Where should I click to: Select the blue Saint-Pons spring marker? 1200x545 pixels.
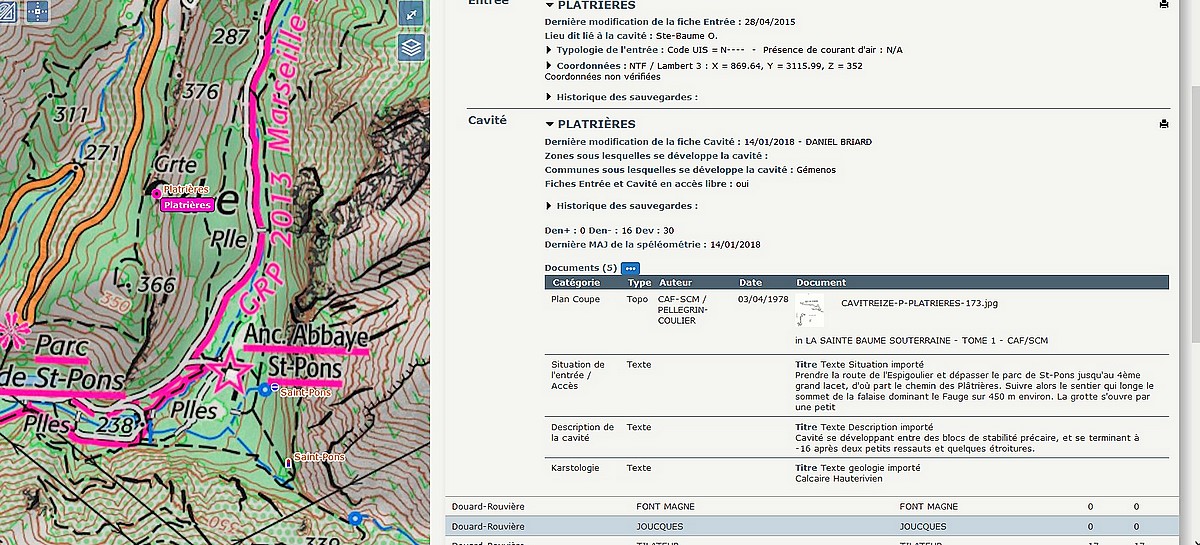[265, 389]
